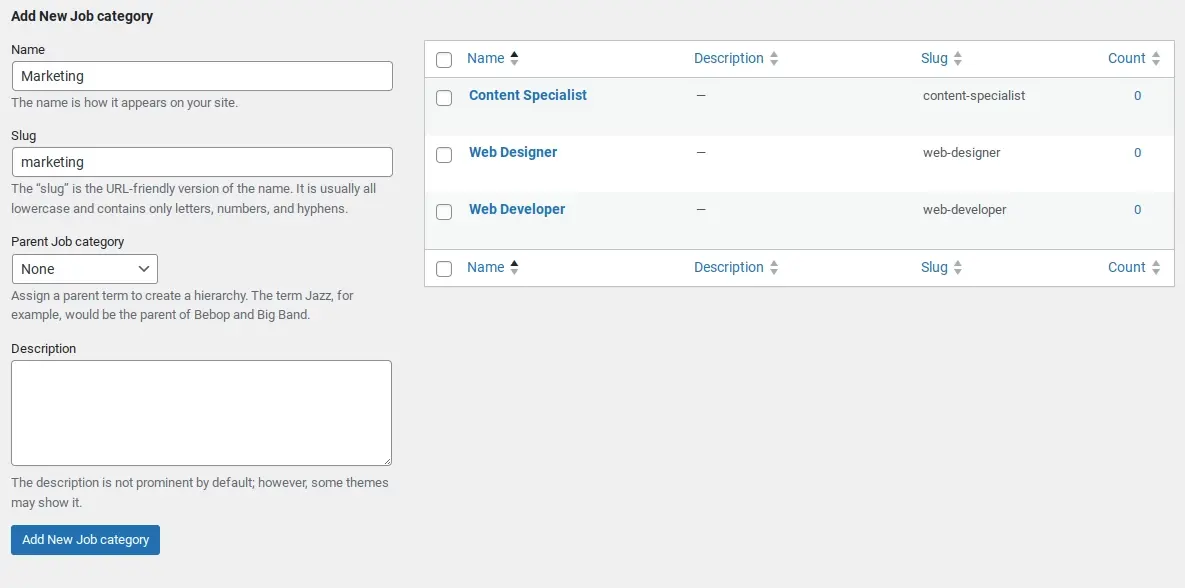The width and height of the screenshot is (1185, 588).
Task: Click the footer Count sort arrows icon
Action: pos(1156,267)
